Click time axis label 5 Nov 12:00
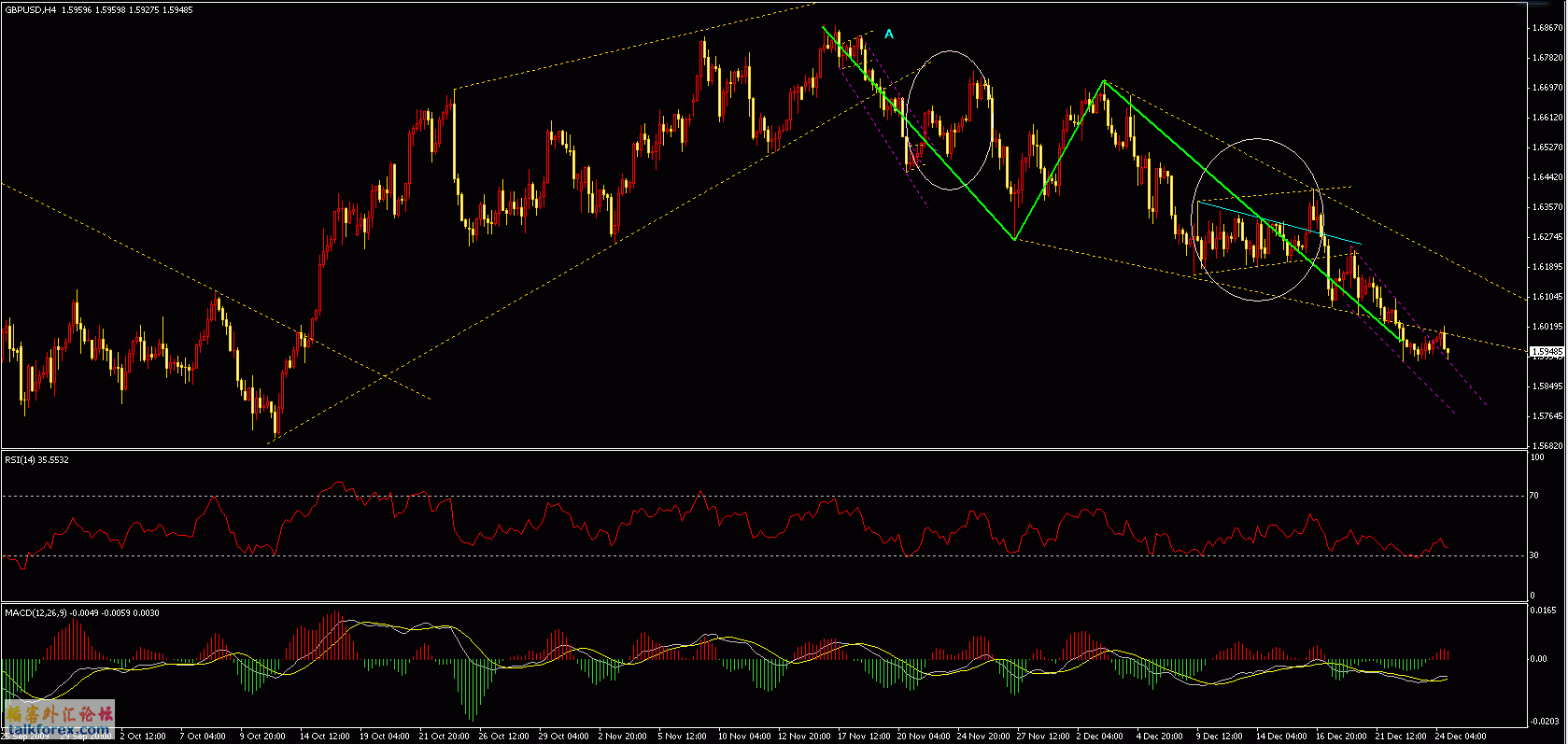The width and height of the screenshot is (1568, 744). tap(684, 737)
